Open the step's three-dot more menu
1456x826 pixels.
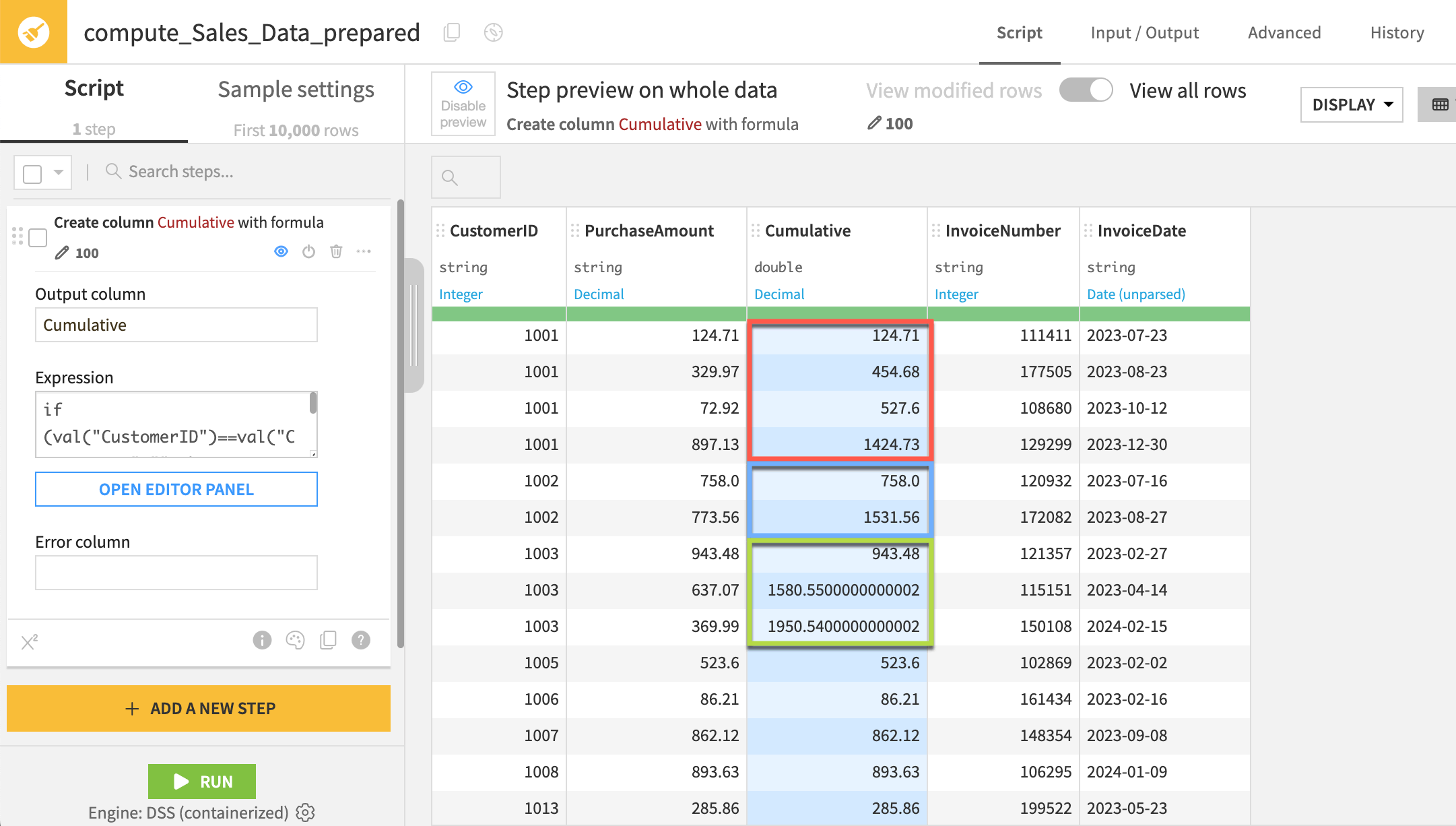click(364, 251)
